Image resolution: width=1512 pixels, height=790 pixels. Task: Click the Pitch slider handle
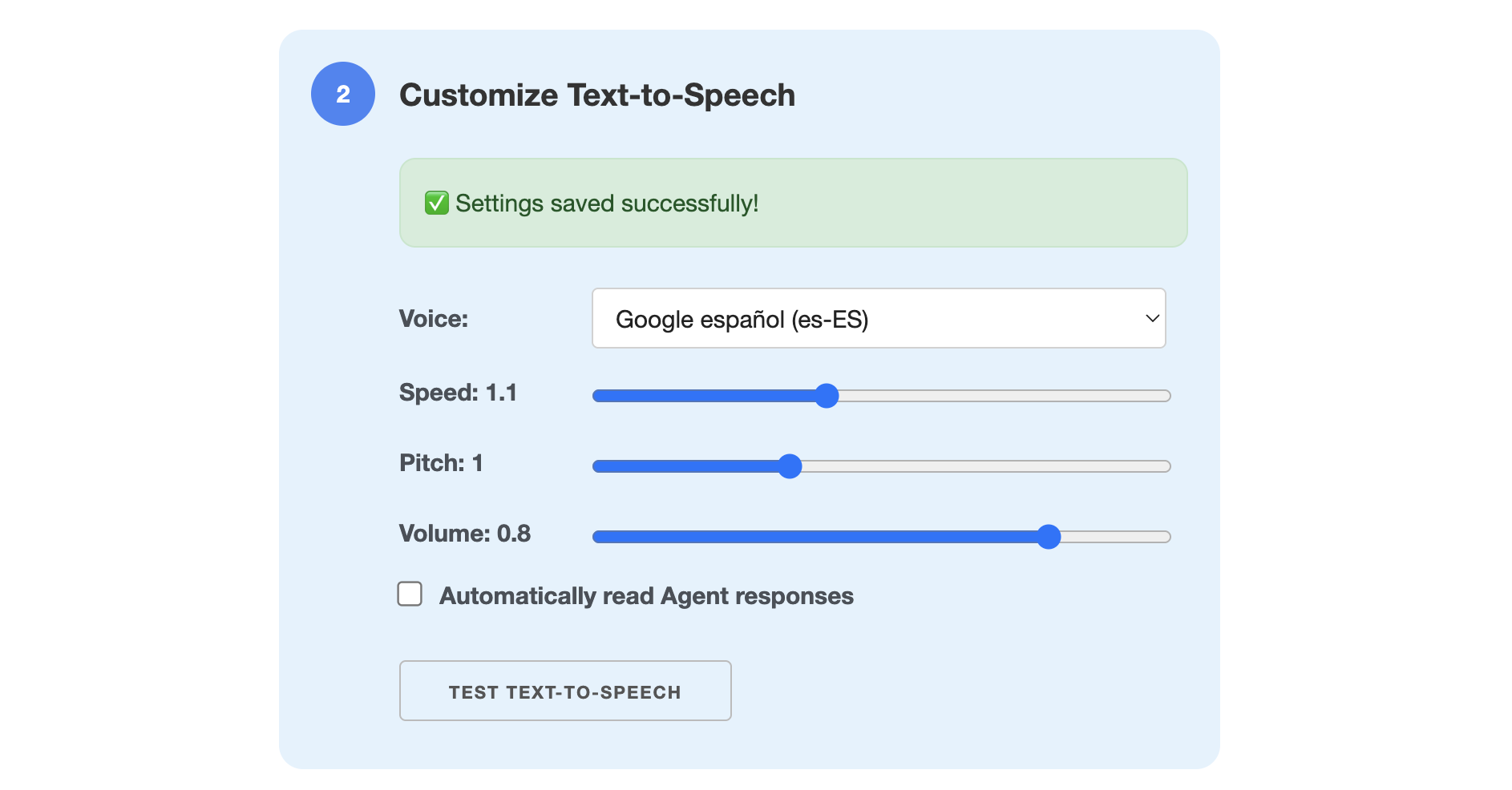pyautogui.click(x=790, y=466)
